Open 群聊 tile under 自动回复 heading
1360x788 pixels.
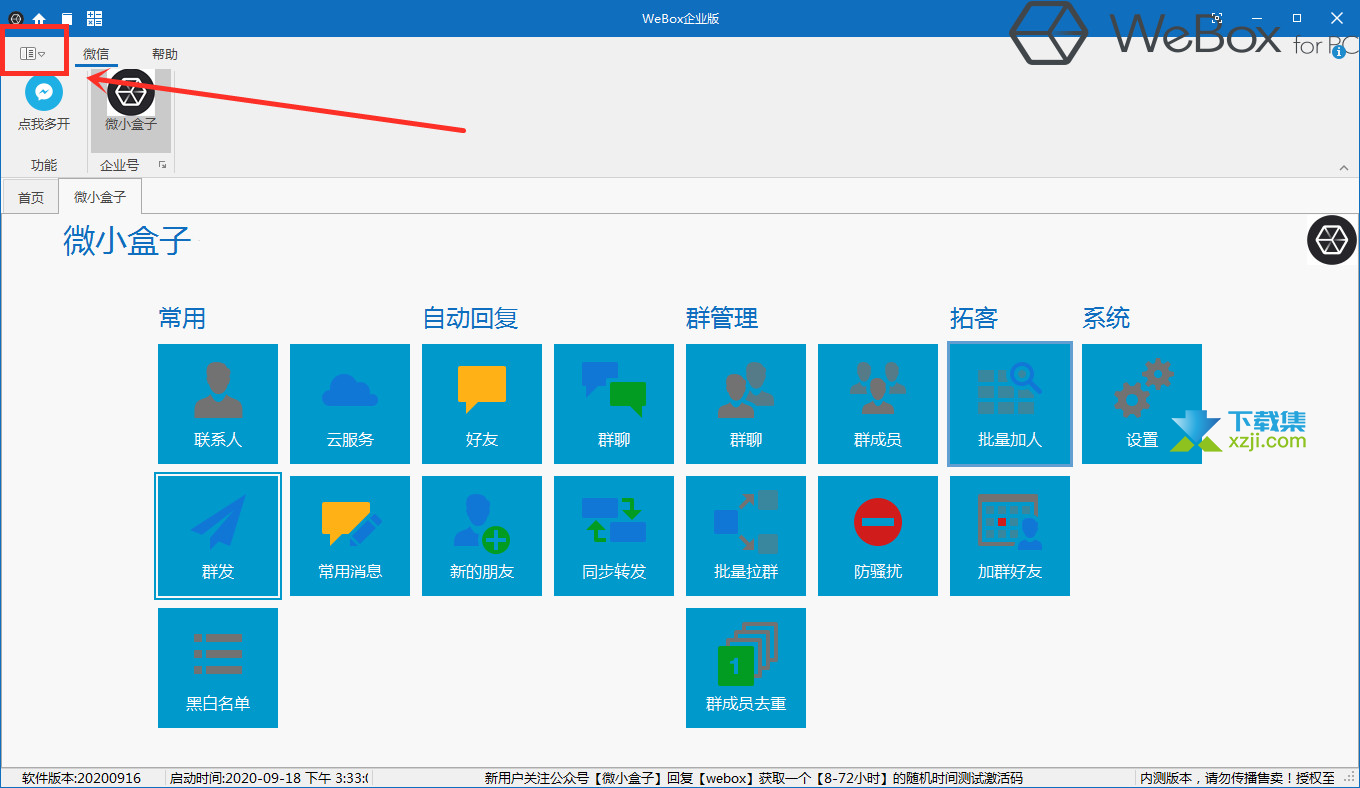point(614,404)
